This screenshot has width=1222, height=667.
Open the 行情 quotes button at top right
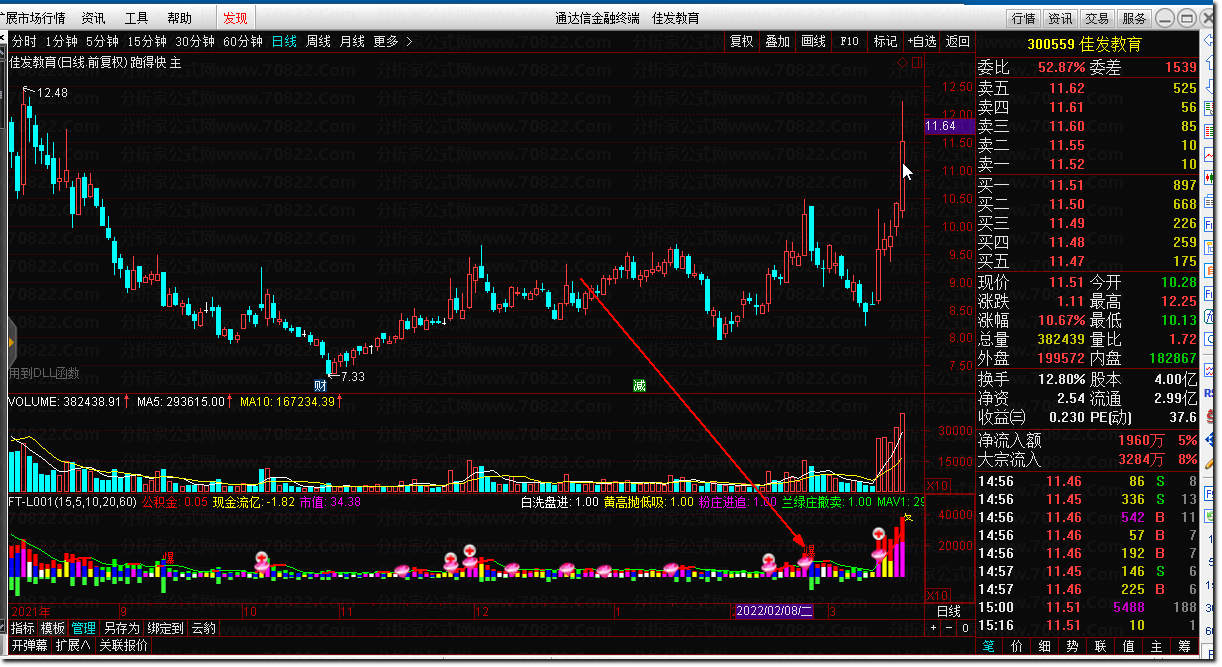pos(1024,18)
